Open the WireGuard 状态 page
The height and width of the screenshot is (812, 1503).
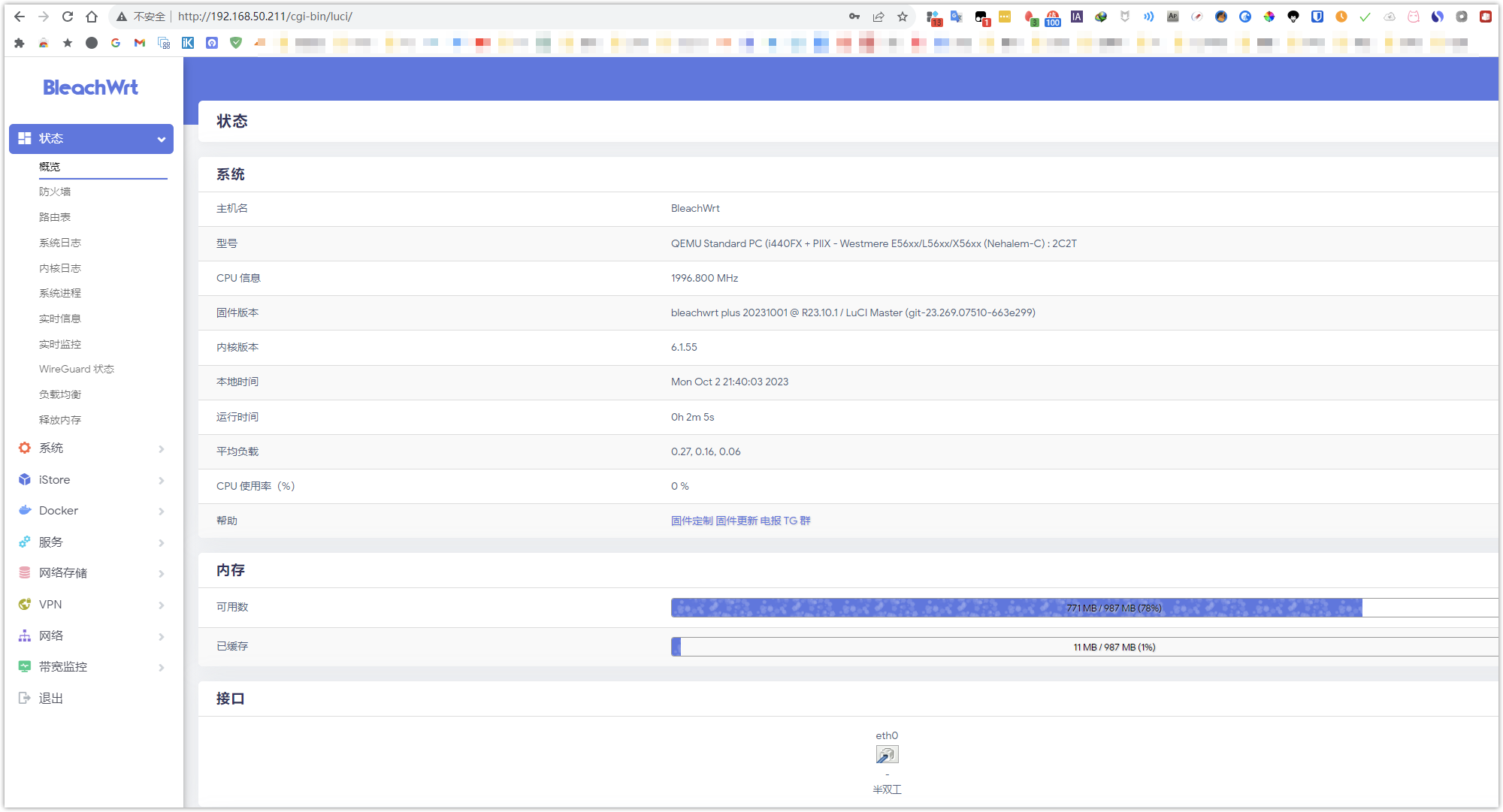pos(77,369)
